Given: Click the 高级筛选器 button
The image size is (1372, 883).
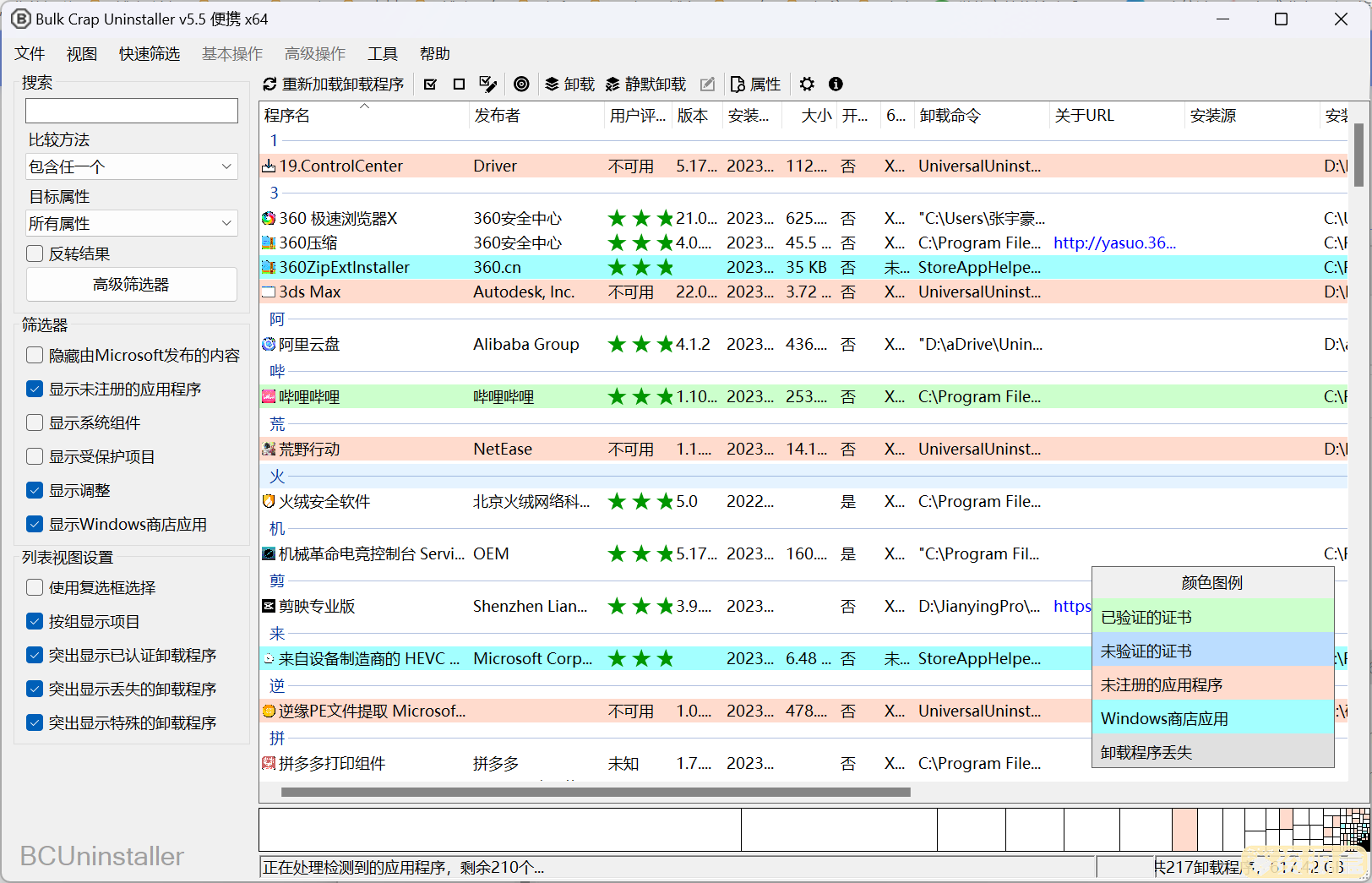Looking at the screenshot, I should pos(132,285).
